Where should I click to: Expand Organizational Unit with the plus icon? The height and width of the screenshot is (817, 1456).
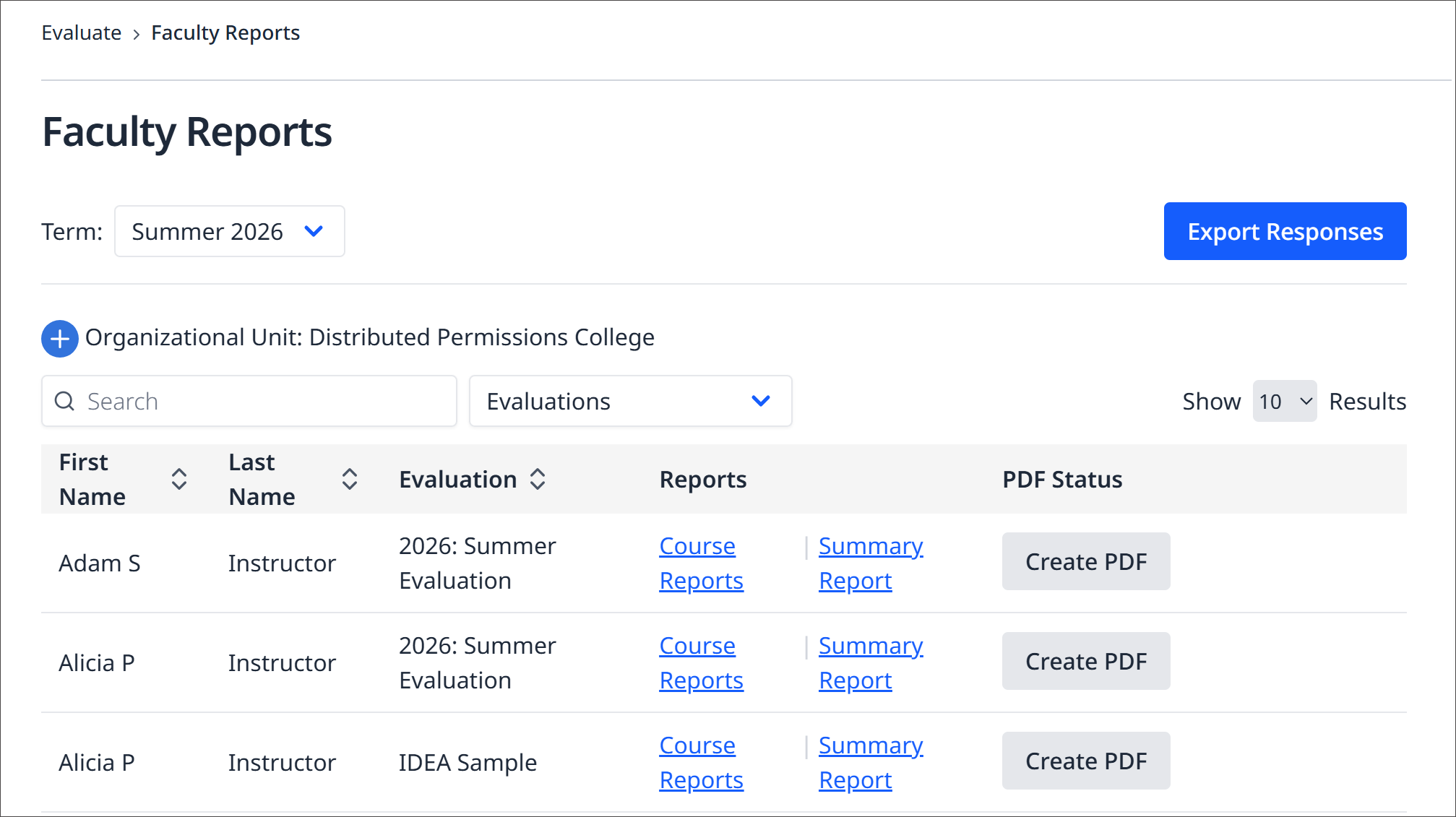point(60,338)
